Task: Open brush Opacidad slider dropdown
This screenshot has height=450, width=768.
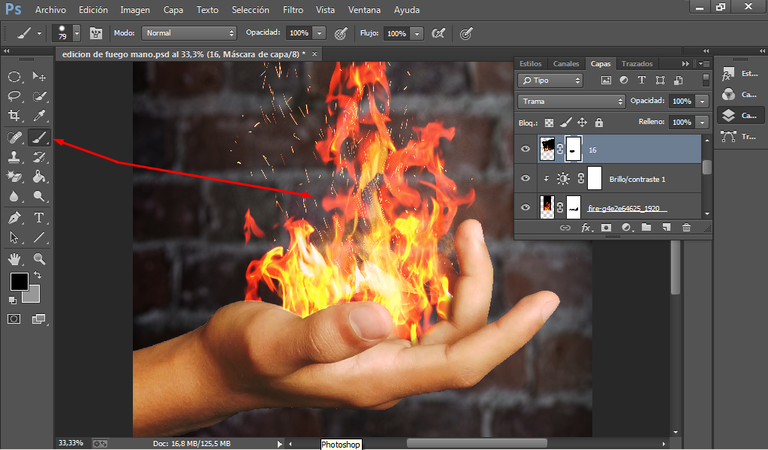Action: (319, 33)
